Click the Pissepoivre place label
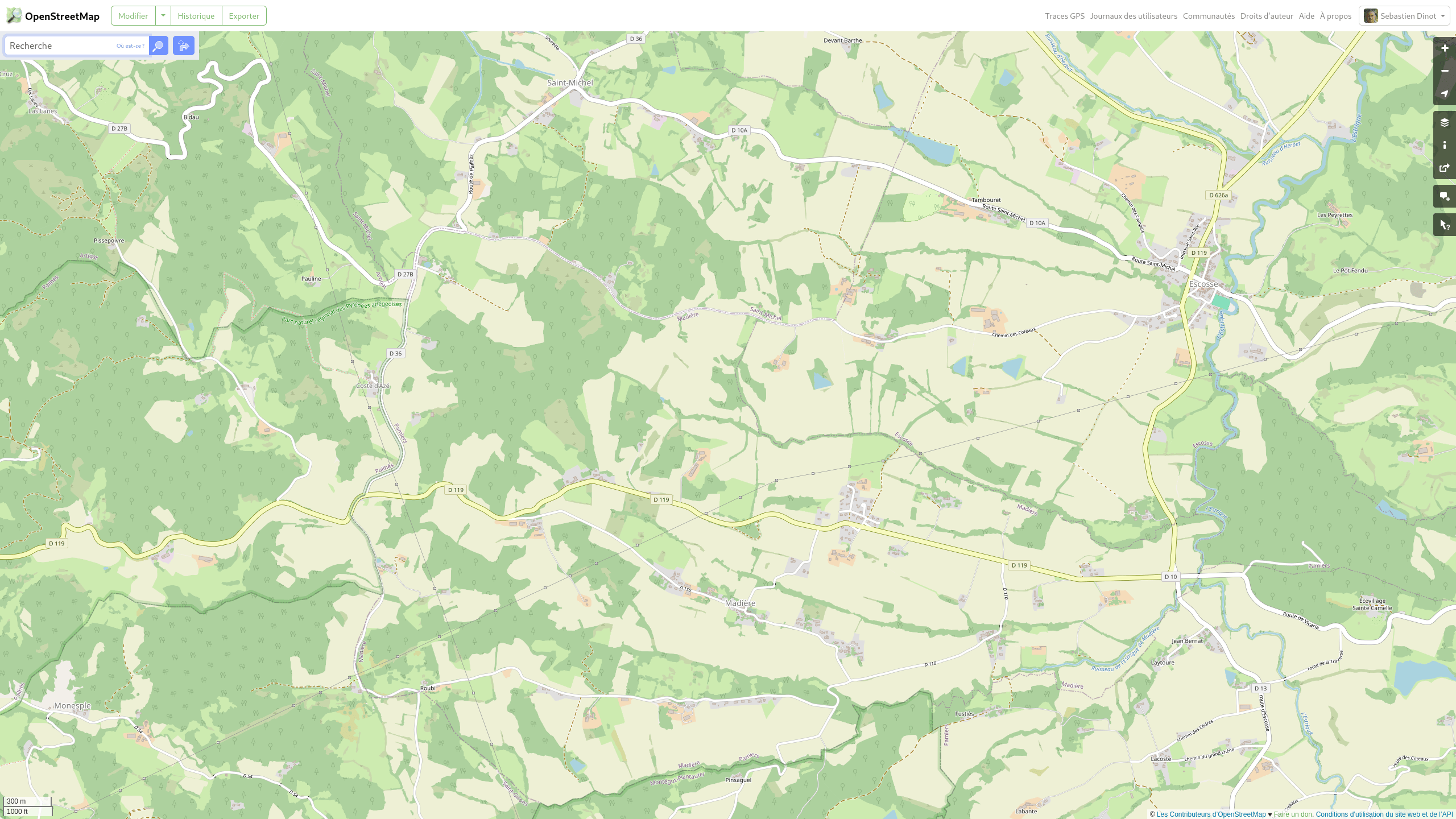 click(x=109, y=241)
